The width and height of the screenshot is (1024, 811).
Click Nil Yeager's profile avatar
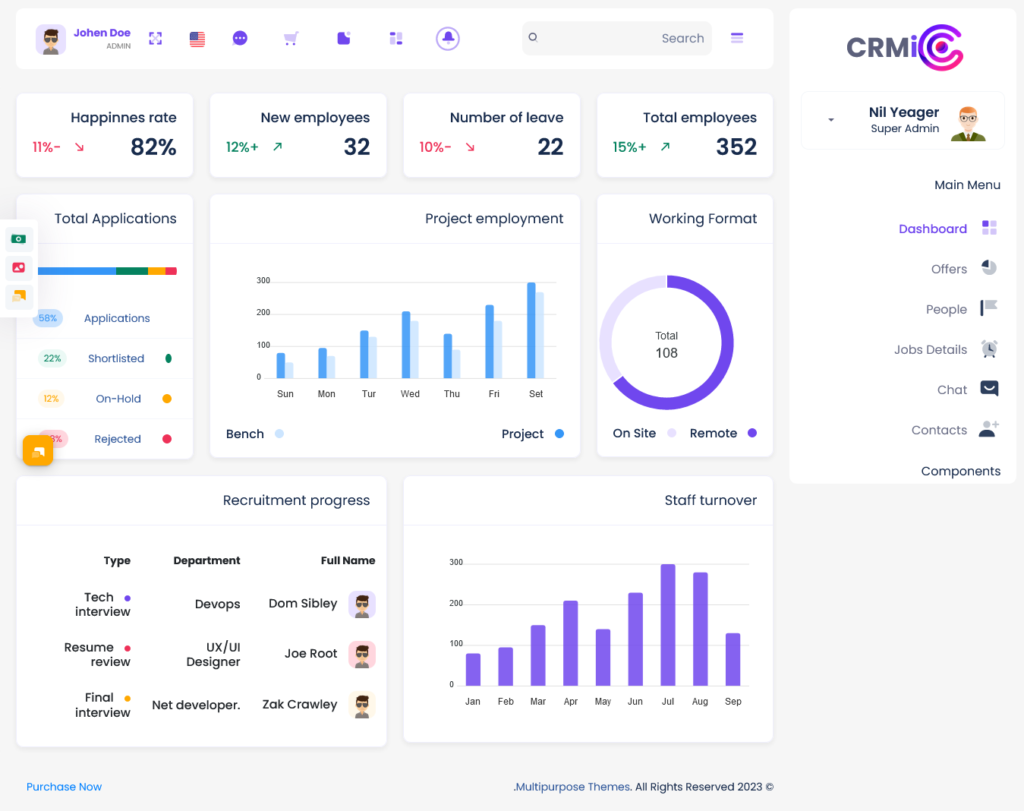968,123
